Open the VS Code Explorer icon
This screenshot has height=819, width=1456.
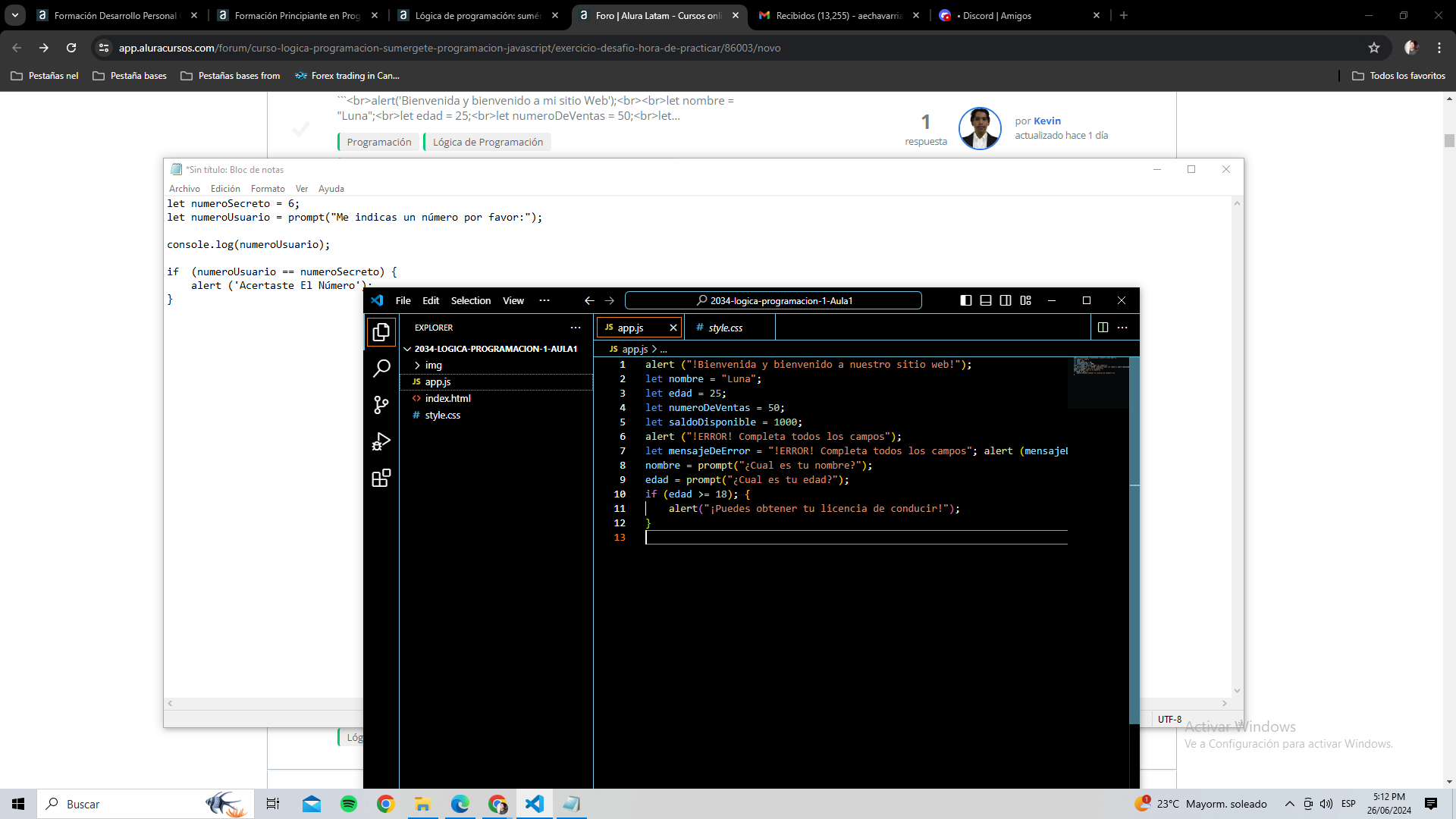(x=381, y=332)
